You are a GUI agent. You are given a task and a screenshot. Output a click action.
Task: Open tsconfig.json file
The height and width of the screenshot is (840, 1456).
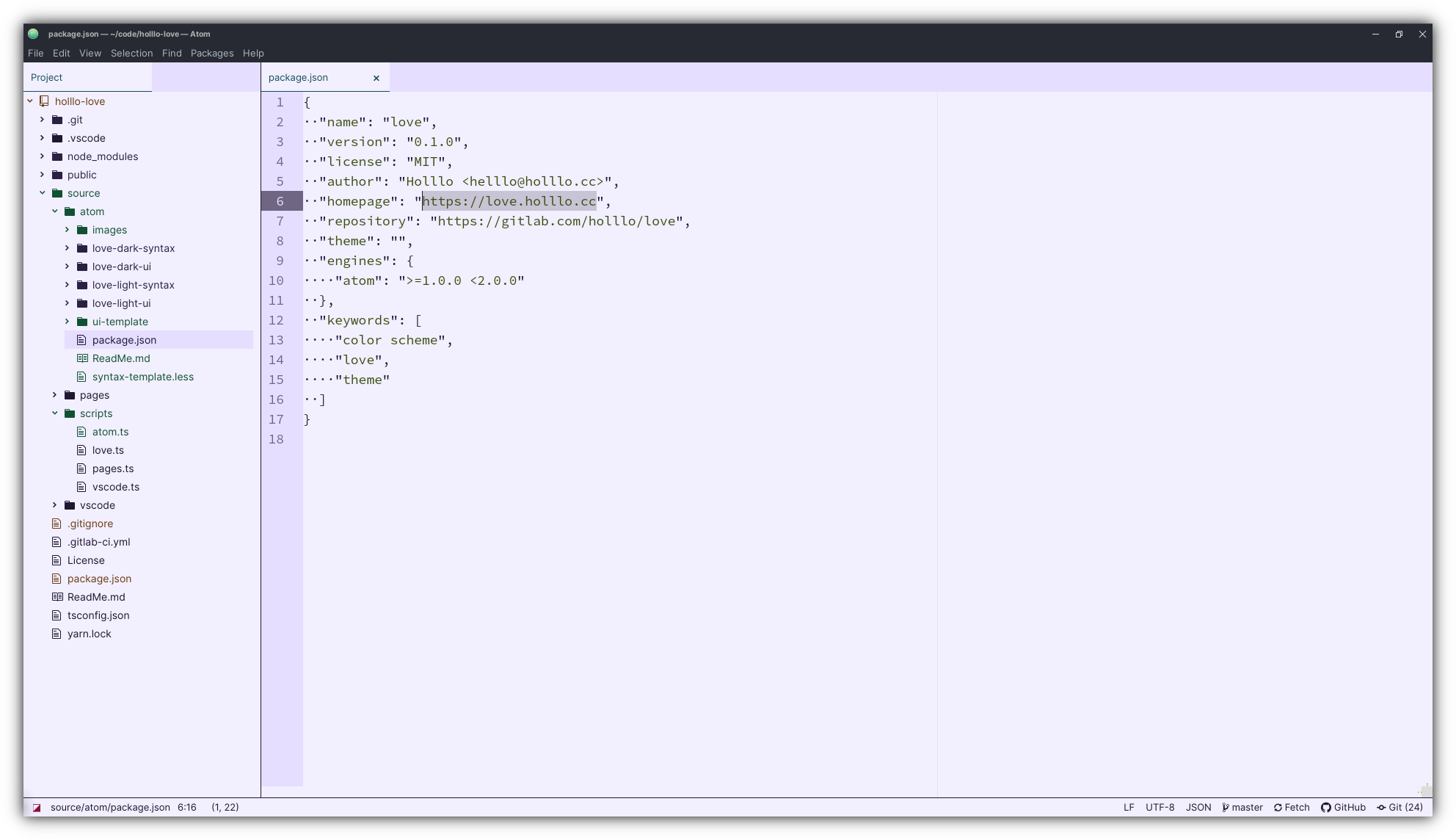tap(98, 615)
